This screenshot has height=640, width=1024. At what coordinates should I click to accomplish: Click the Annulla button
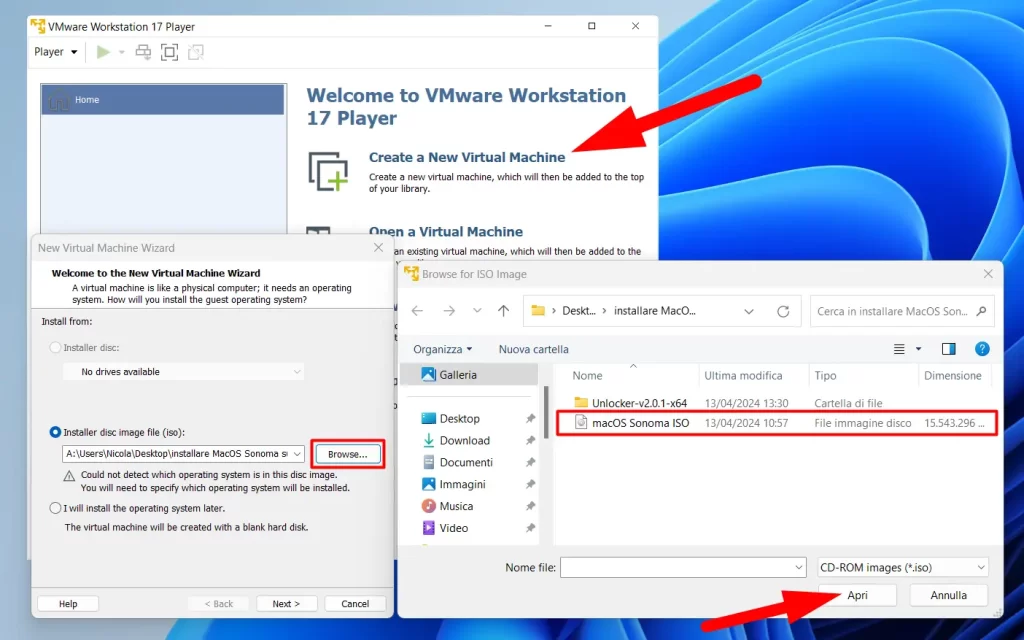pyautogui.click(x=948, y=595)
